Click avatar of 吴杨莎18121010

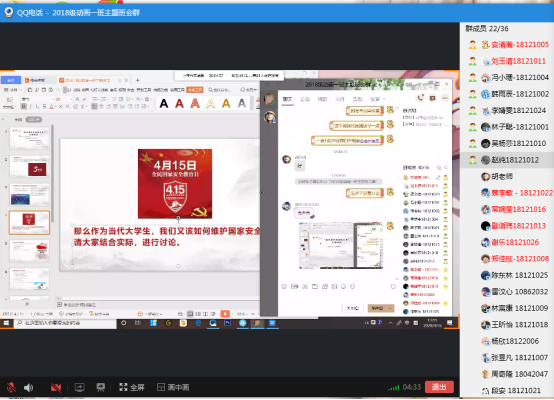pos(485,143)
